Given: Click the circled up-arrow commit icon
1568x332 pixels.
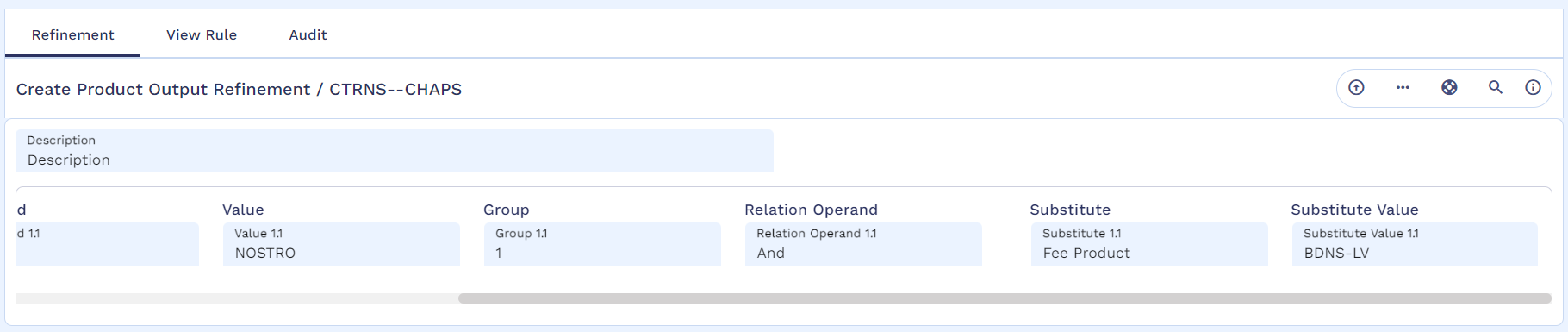Looking at the screenshot, I should (1356, 87).
